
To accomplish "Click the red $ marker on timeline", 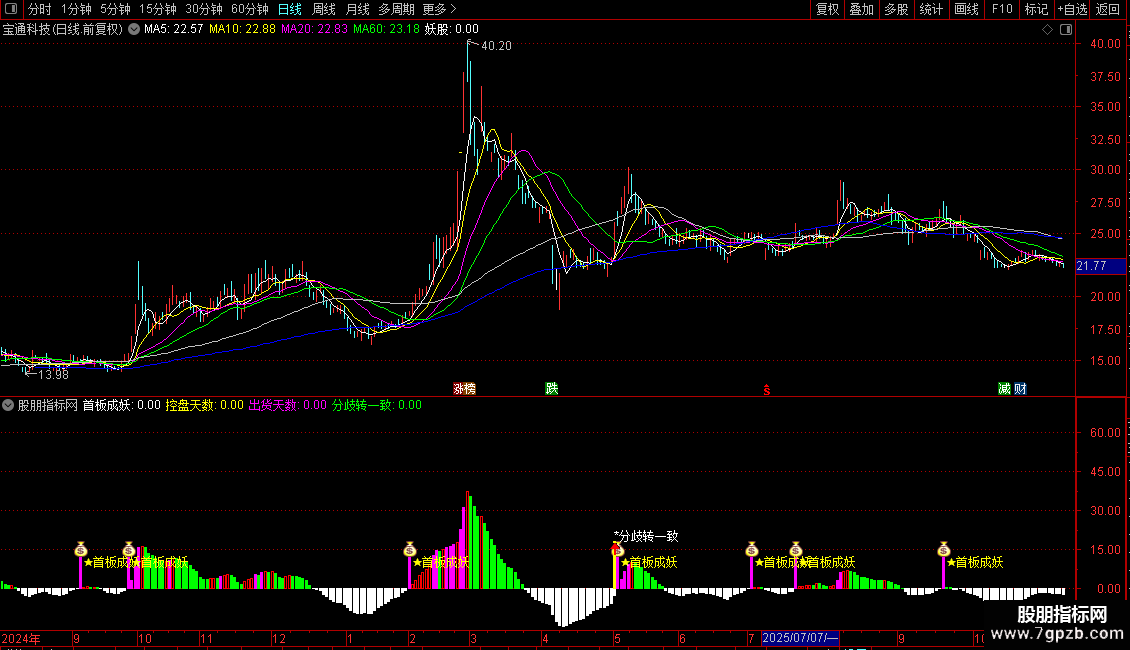I will pos(767,390).
